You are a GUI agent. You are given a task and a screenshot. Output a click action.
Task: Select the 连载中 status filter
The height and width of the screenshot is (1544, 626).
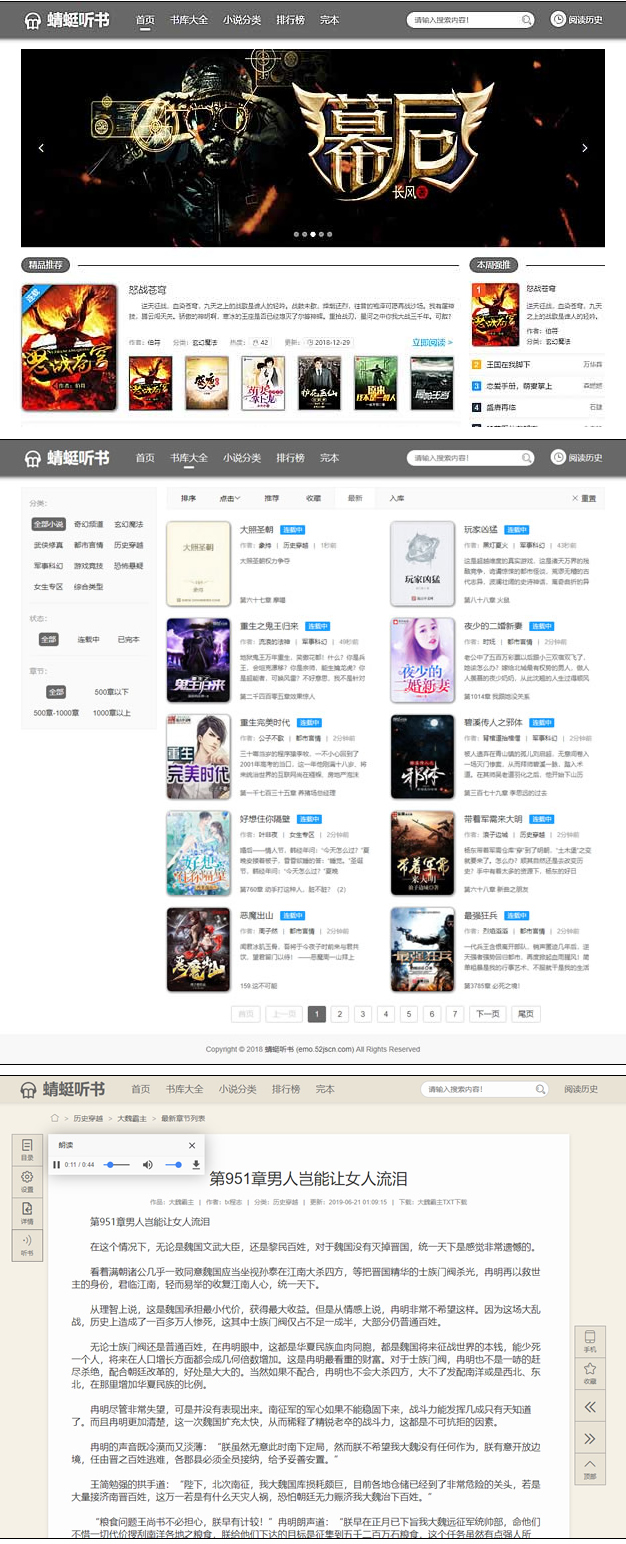(88, 639)
